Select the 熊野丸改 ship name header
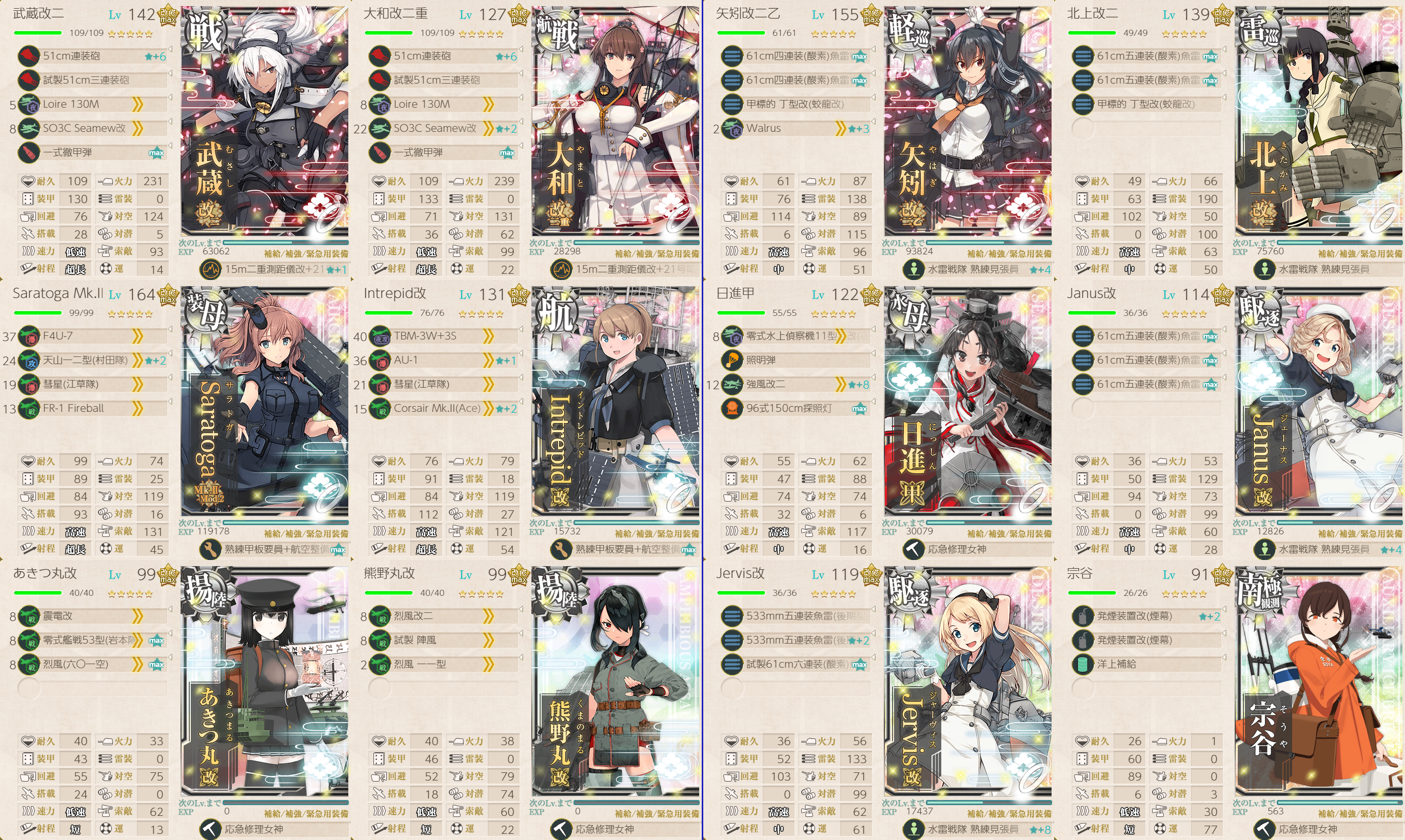The image size is (1405, 840). 389,573
